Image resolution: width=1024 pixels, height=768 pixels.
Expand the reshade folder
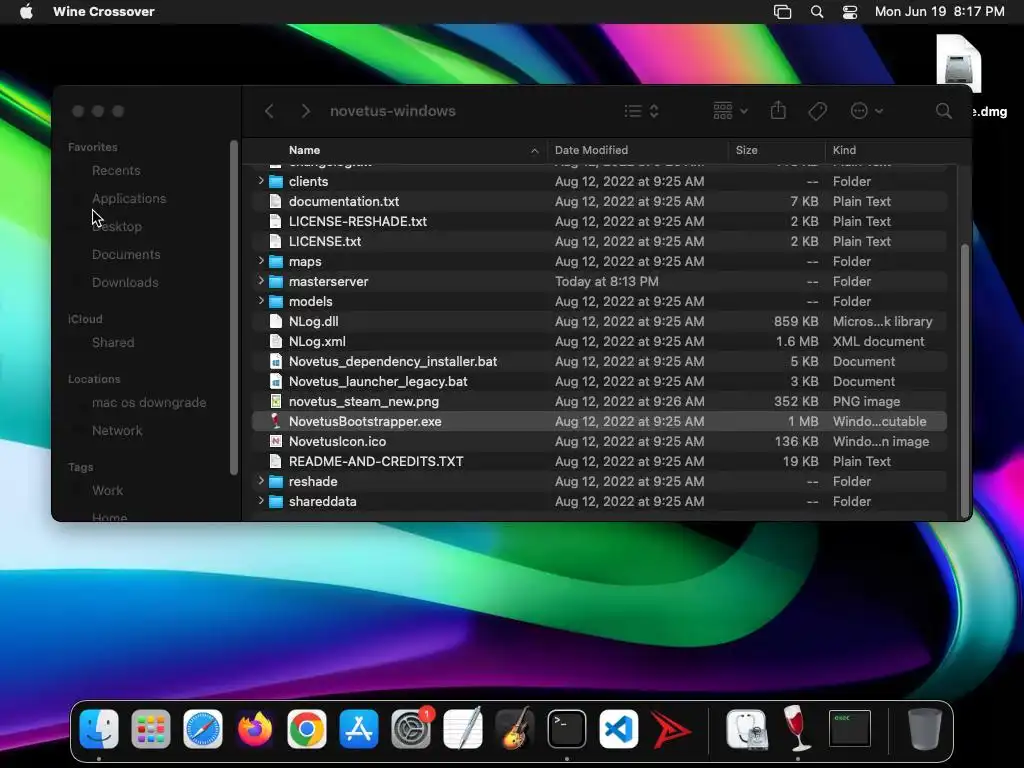[x=261, y=481]
